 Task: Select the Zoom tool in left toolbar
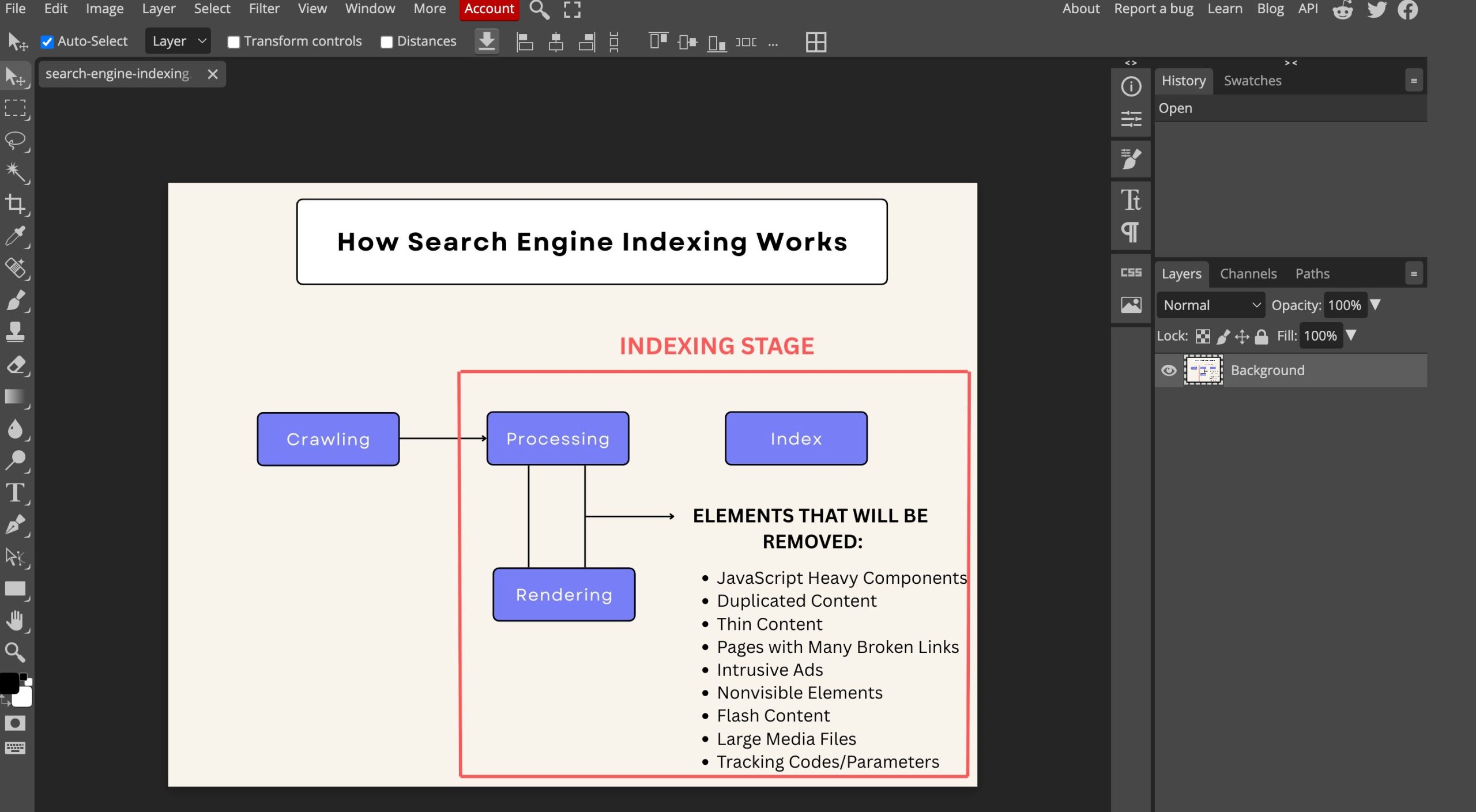pos(16,652)
